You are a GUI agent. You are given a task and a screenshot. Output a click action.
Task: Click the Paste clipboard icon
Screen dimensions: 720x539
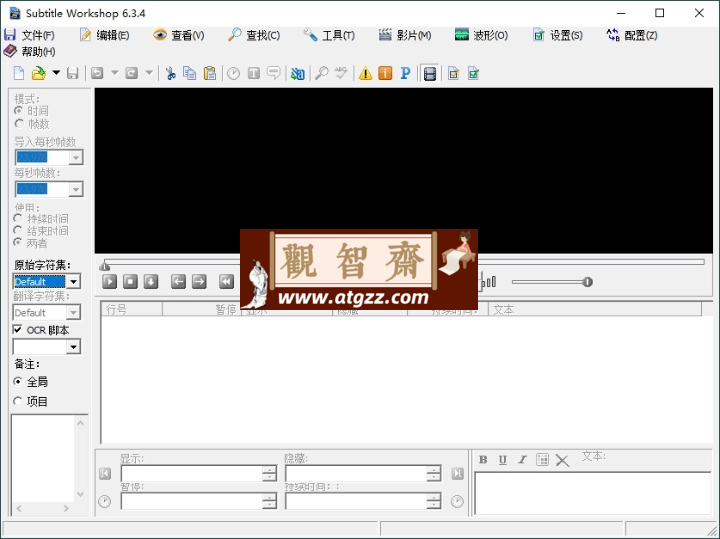point(209,73)
